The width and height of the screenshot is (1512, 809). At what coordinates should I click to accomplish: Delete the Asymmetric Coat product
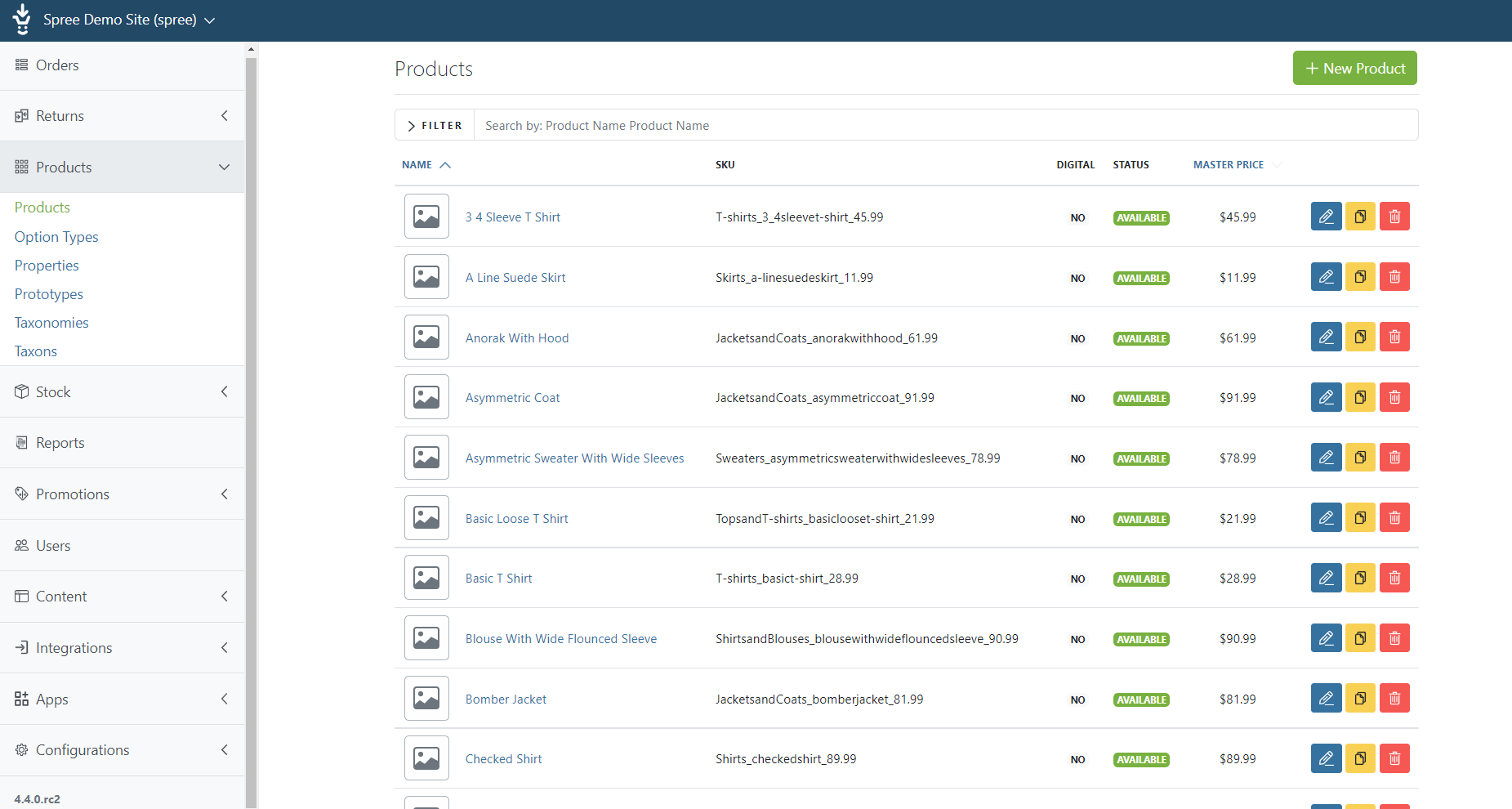pos(1394,397)
